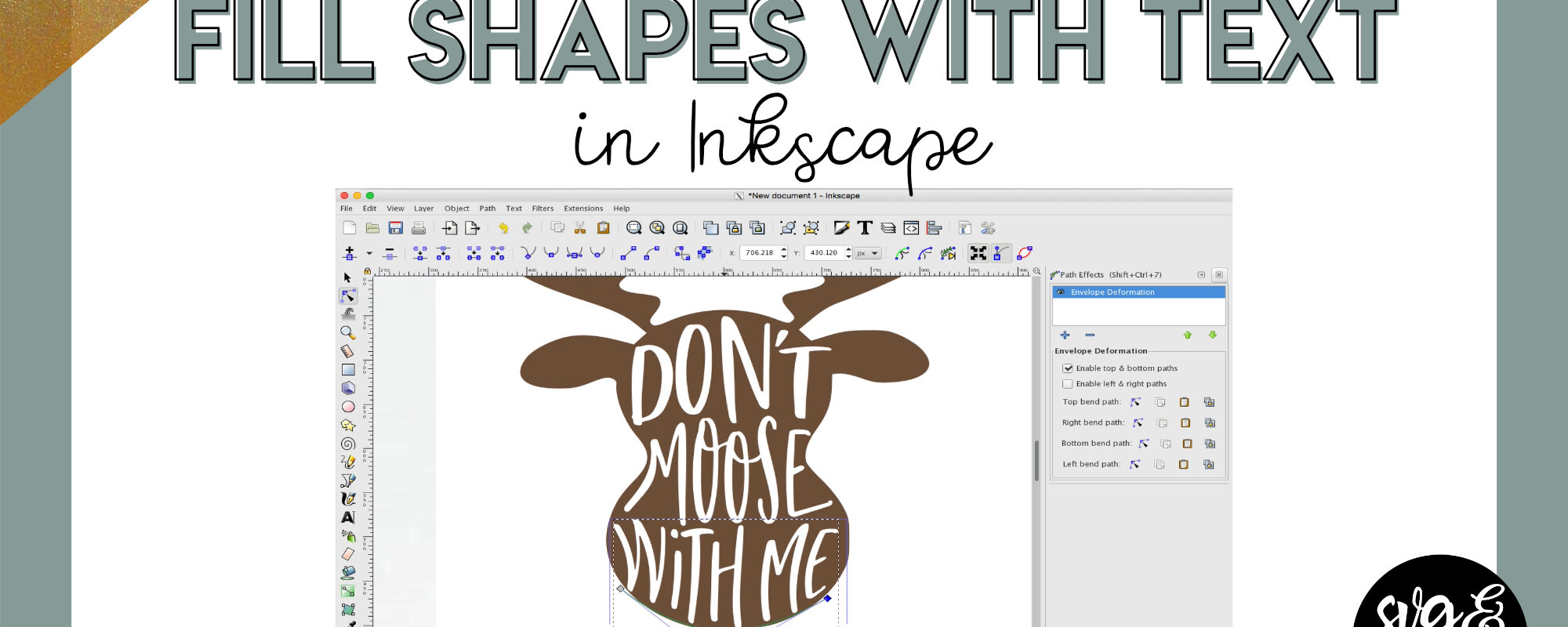Select the 3D Box tool in toolbox
1568x627 pixels.
(348, 388)
